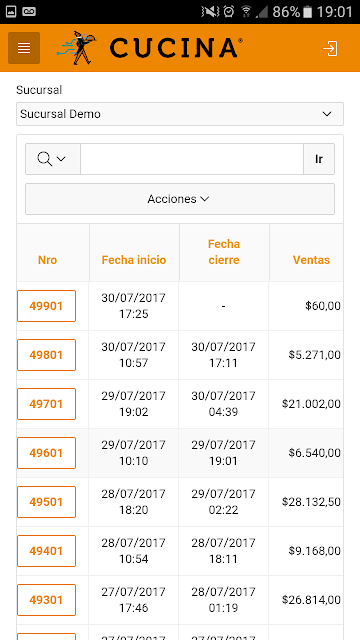Open record number 49301
Viewport: 360px width, 640px height.
click(x=47, y=600)
